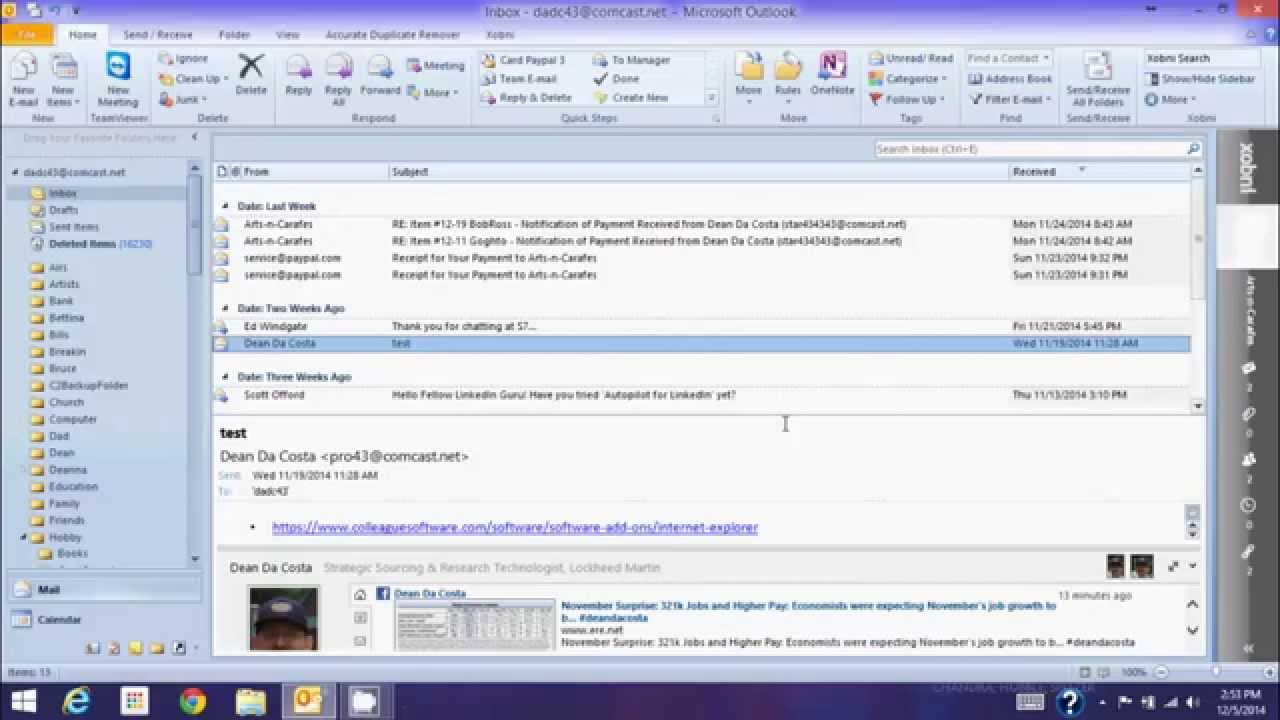Screen dimensions: 1280x720
Task: Expand the Xobni contact panel
Action: 1248,648
